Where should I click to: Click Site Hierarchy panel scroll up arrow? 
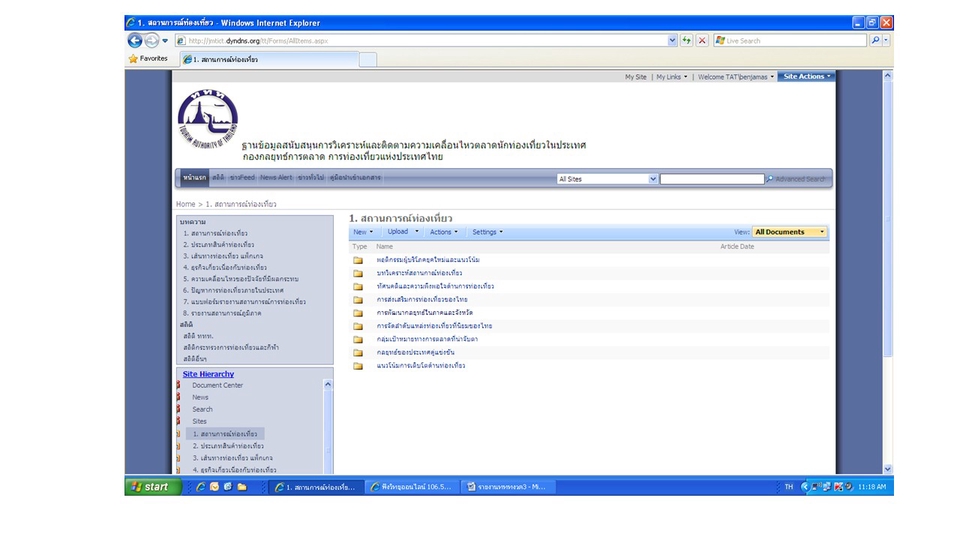[x=328, y=384]
